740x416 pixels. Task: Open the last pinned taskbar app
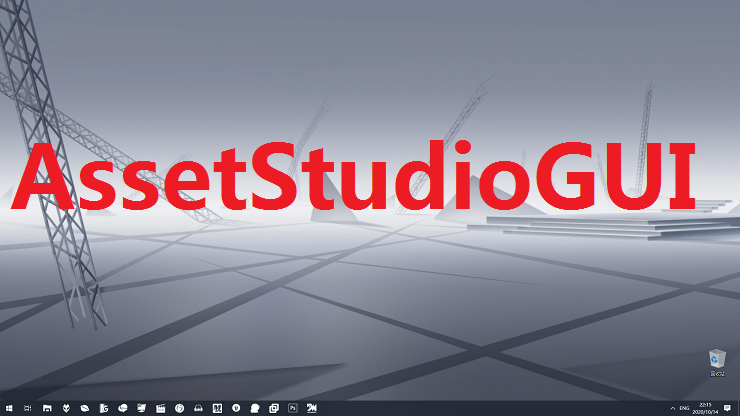(311, 408)
